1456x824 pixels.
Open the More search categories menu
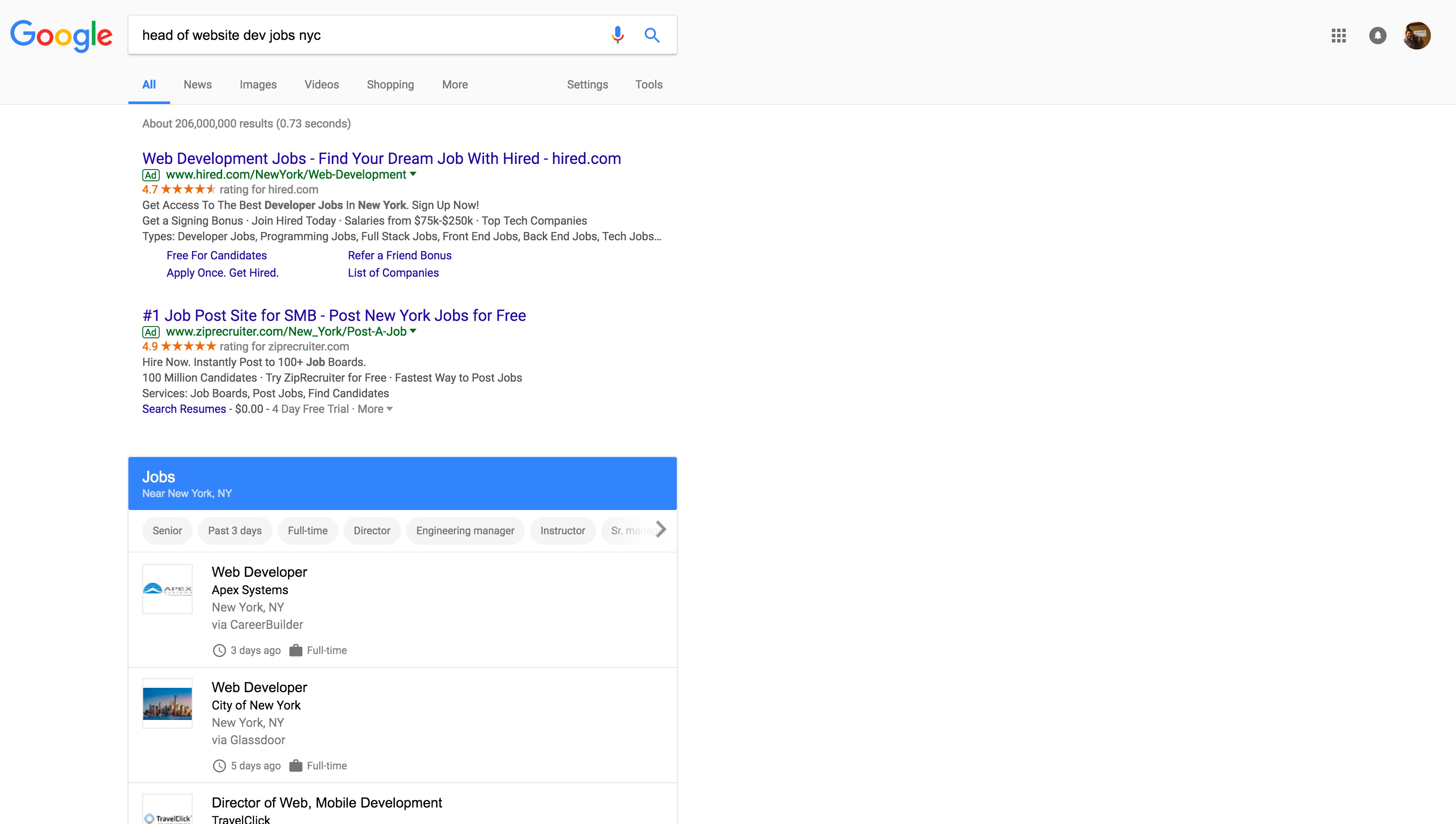[x=455, y=85]
